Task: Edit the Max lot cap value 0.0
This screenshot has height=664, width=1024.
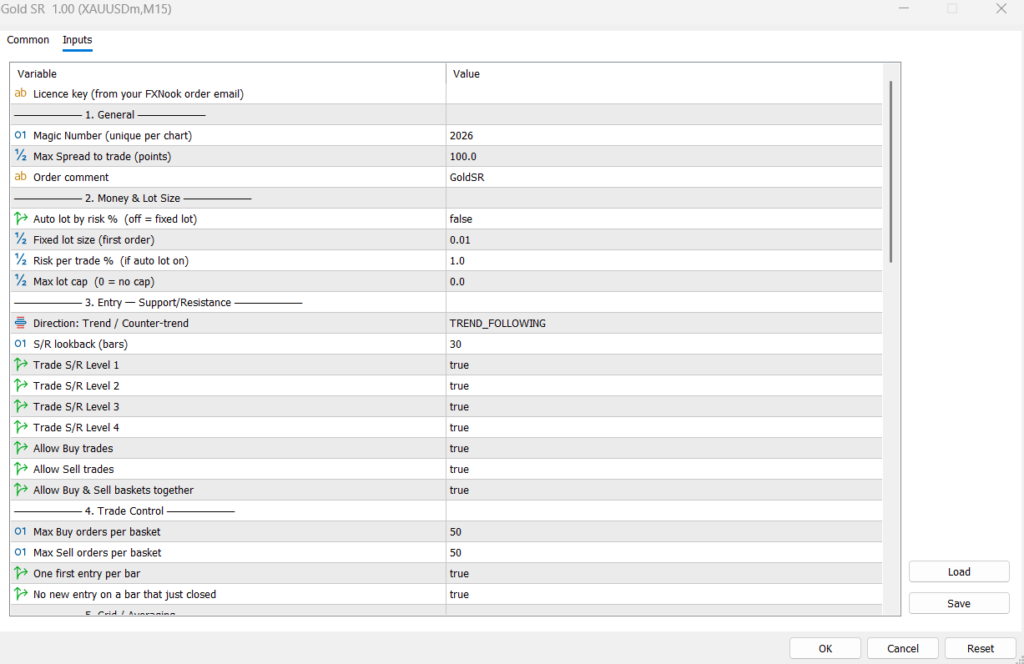Action: (x=664, y=281)
